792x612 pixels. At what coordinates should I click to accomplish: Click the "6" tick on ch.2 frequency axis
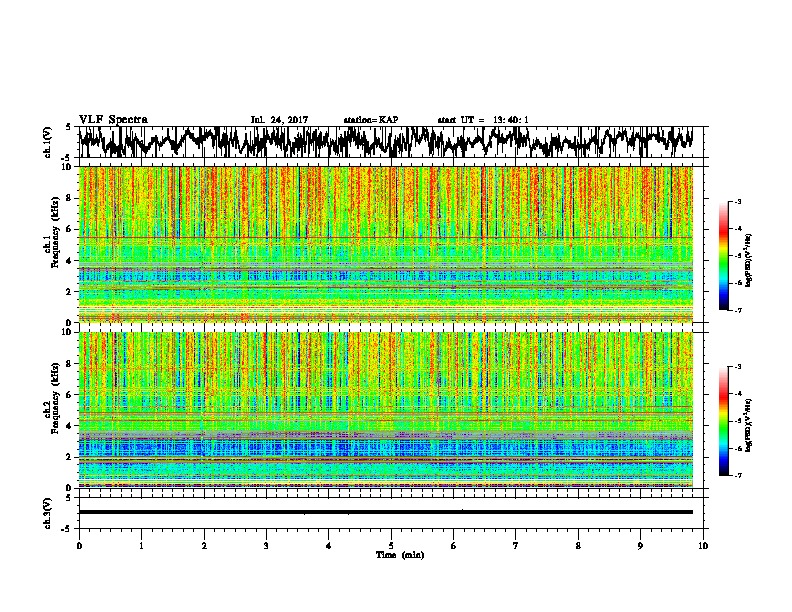coord(69,395)
